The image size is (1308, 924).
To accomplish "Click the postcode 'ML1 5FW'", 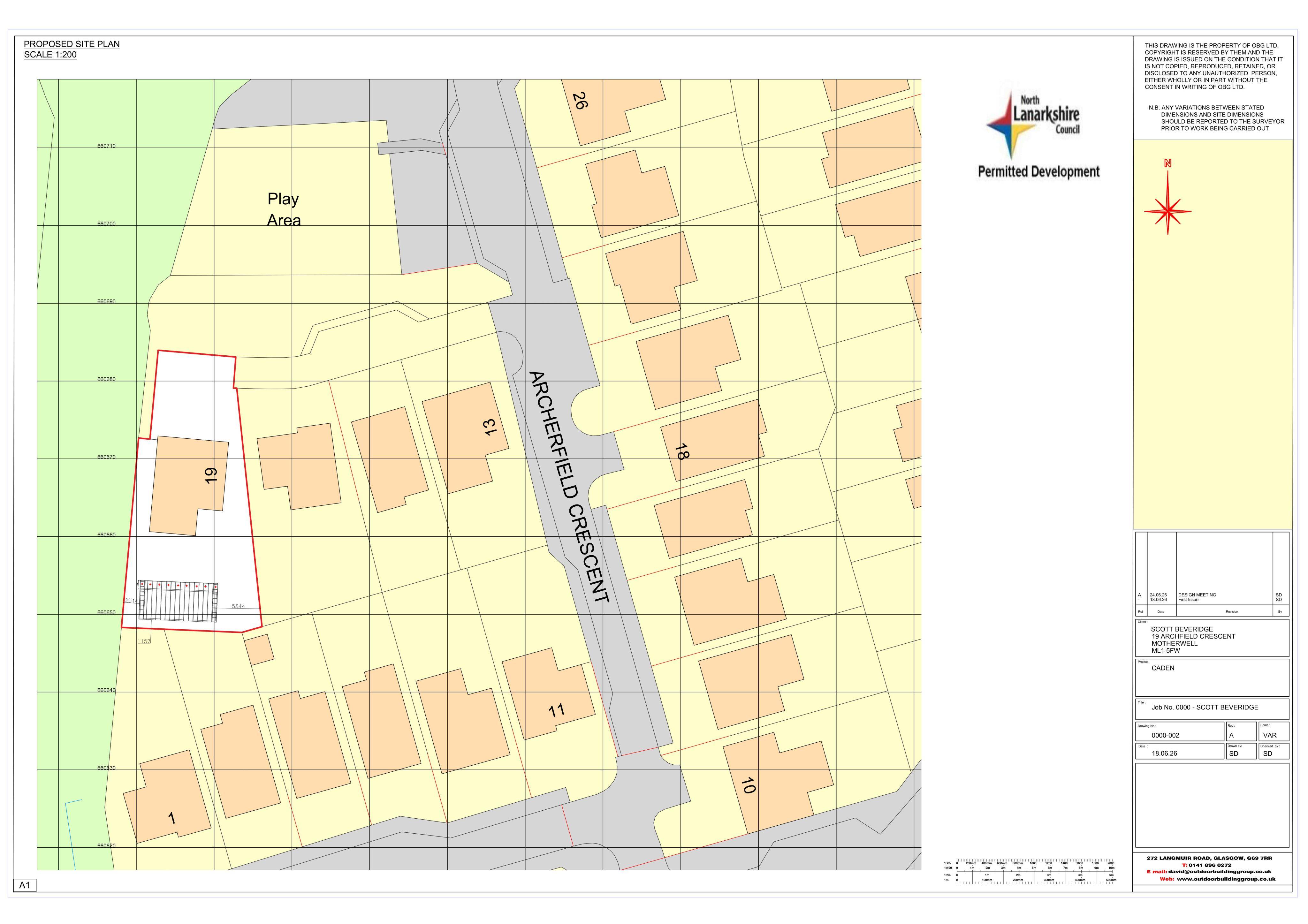I will pos(1166,651).
